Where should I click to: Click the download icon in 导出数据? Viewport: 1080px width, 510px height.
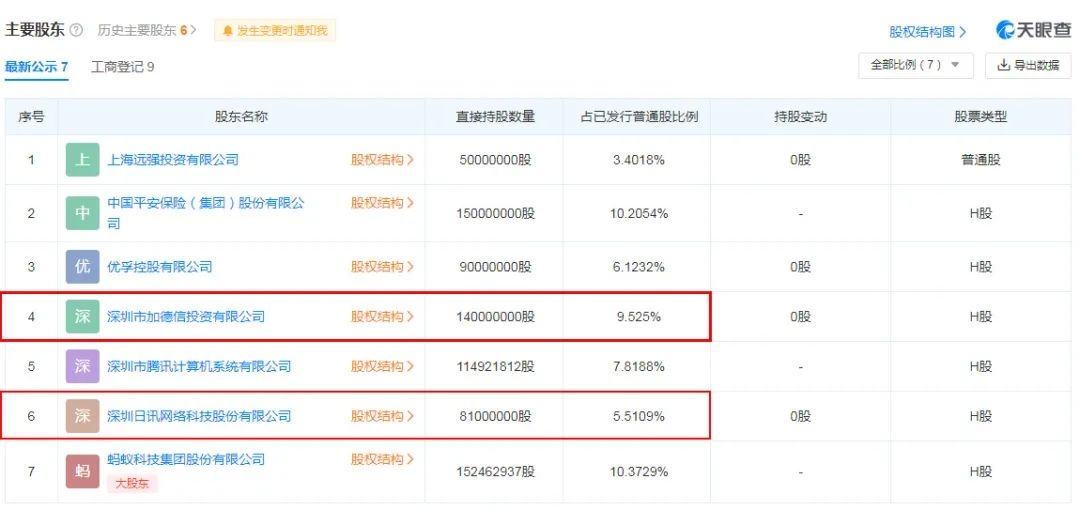(x=1004, y=65)
